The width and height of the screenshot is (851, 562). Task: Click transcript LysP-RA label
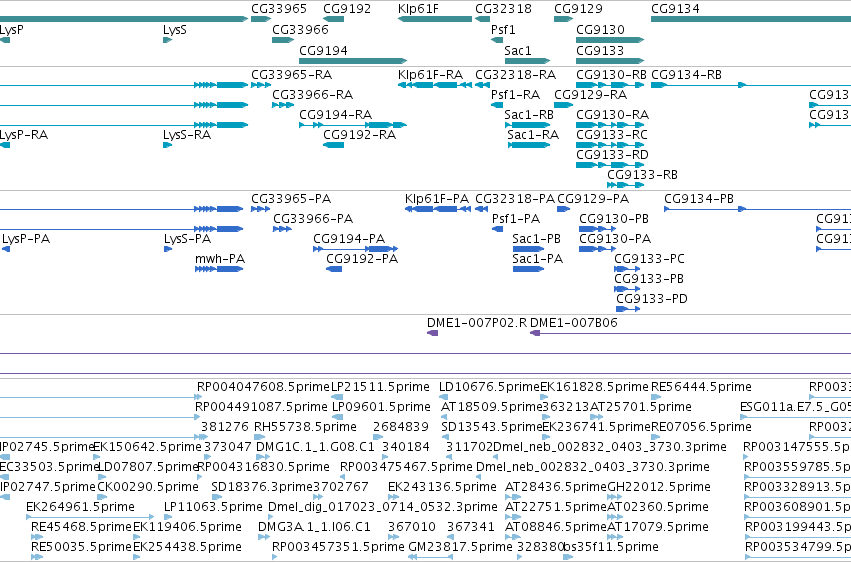coord(24,135)
